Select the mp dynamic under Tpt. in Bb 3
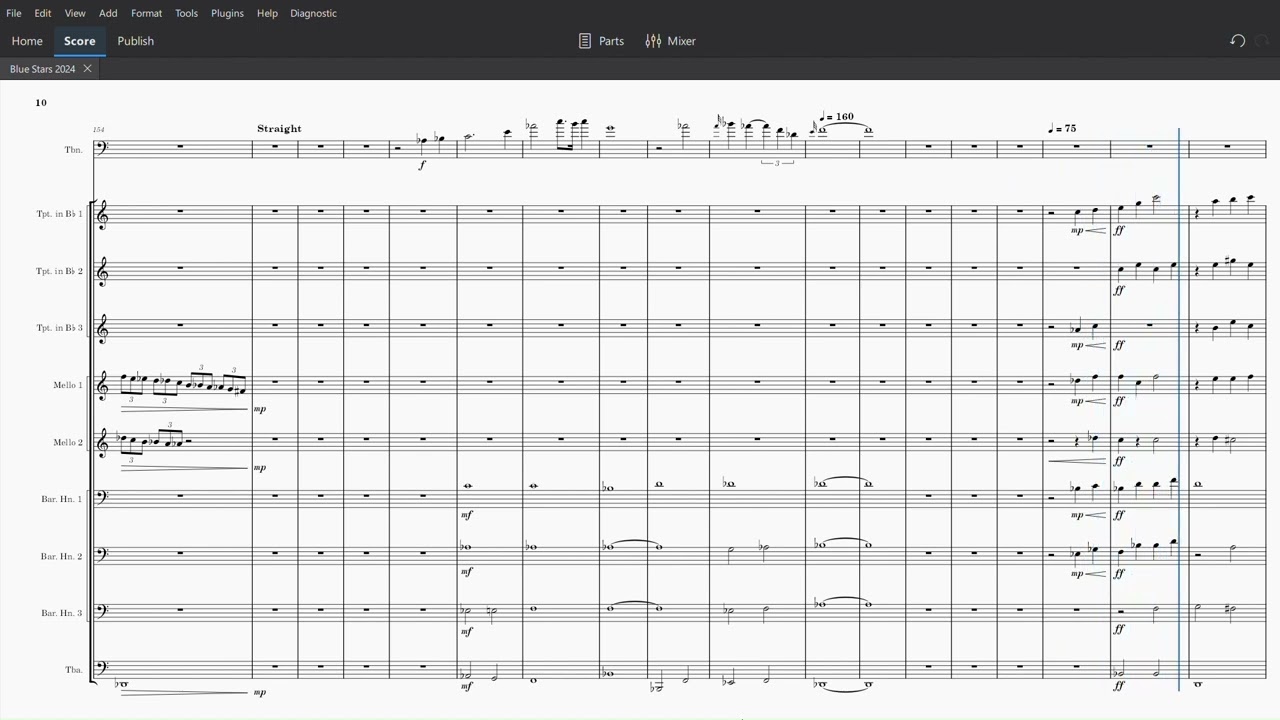This screenshot has width=1280, height=720. (x=1077, y=345)
